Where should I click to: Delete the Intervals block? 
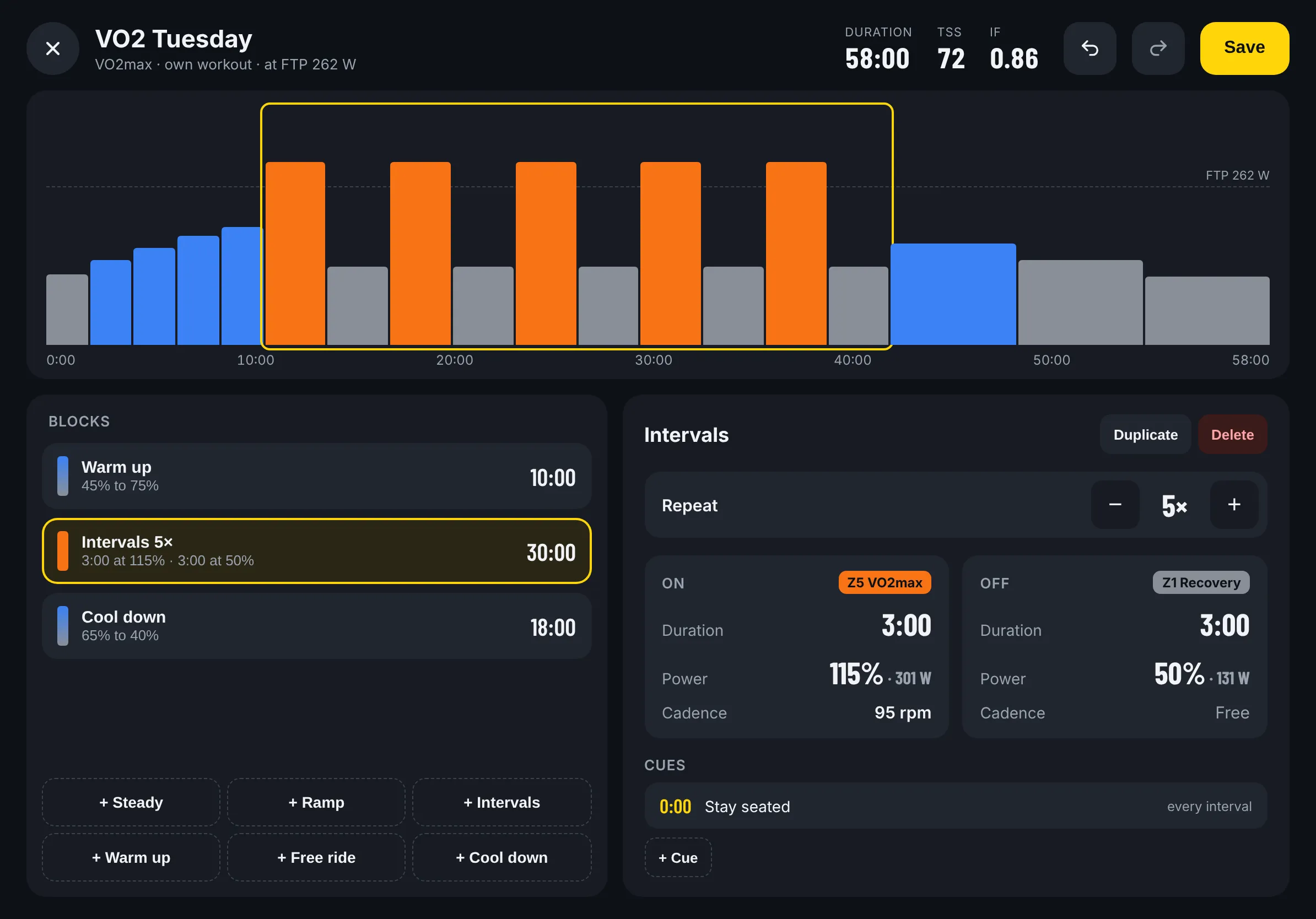[x=1232, y=435]
